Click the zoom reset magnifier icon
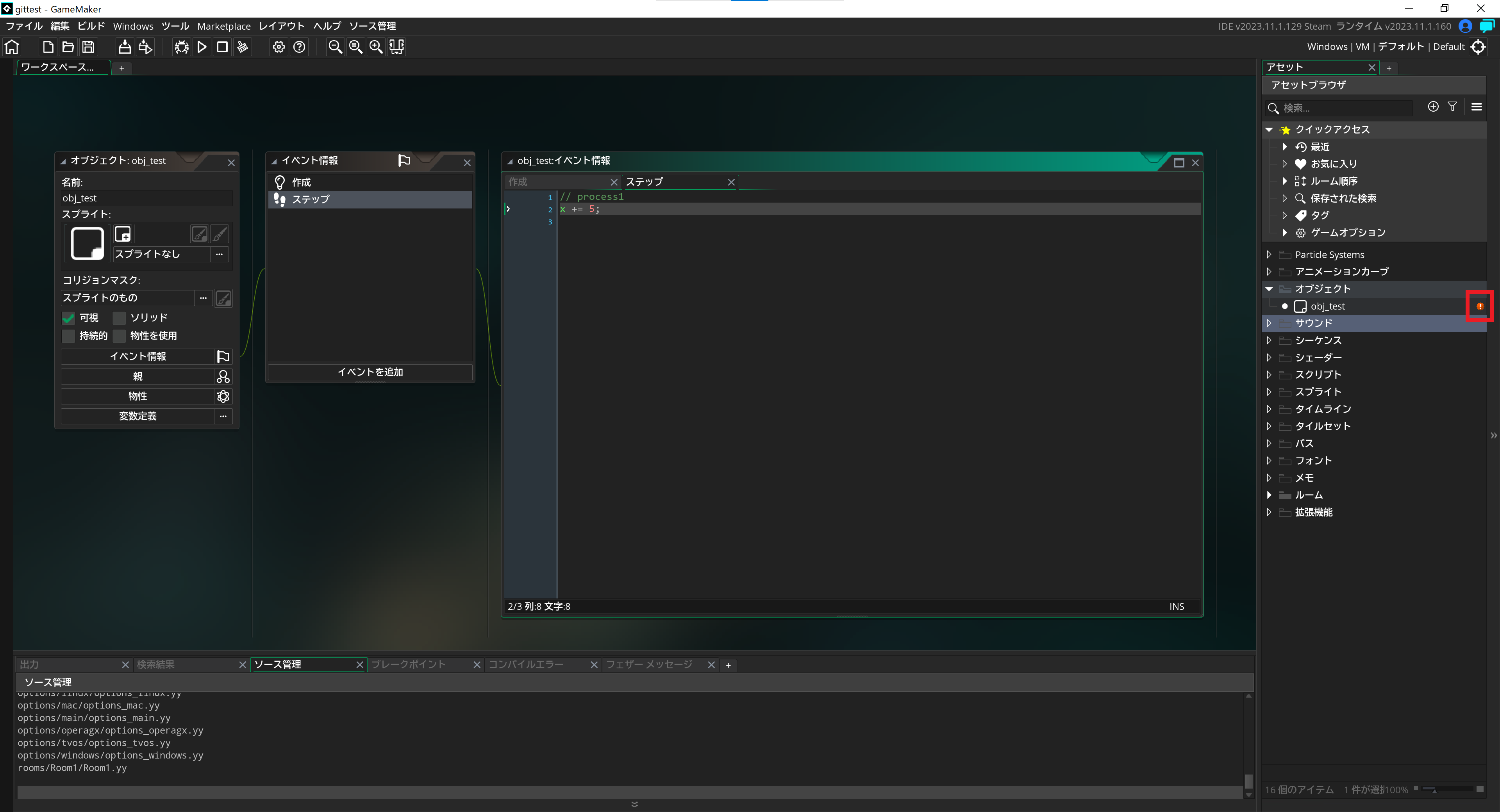 tap(355, 47)
